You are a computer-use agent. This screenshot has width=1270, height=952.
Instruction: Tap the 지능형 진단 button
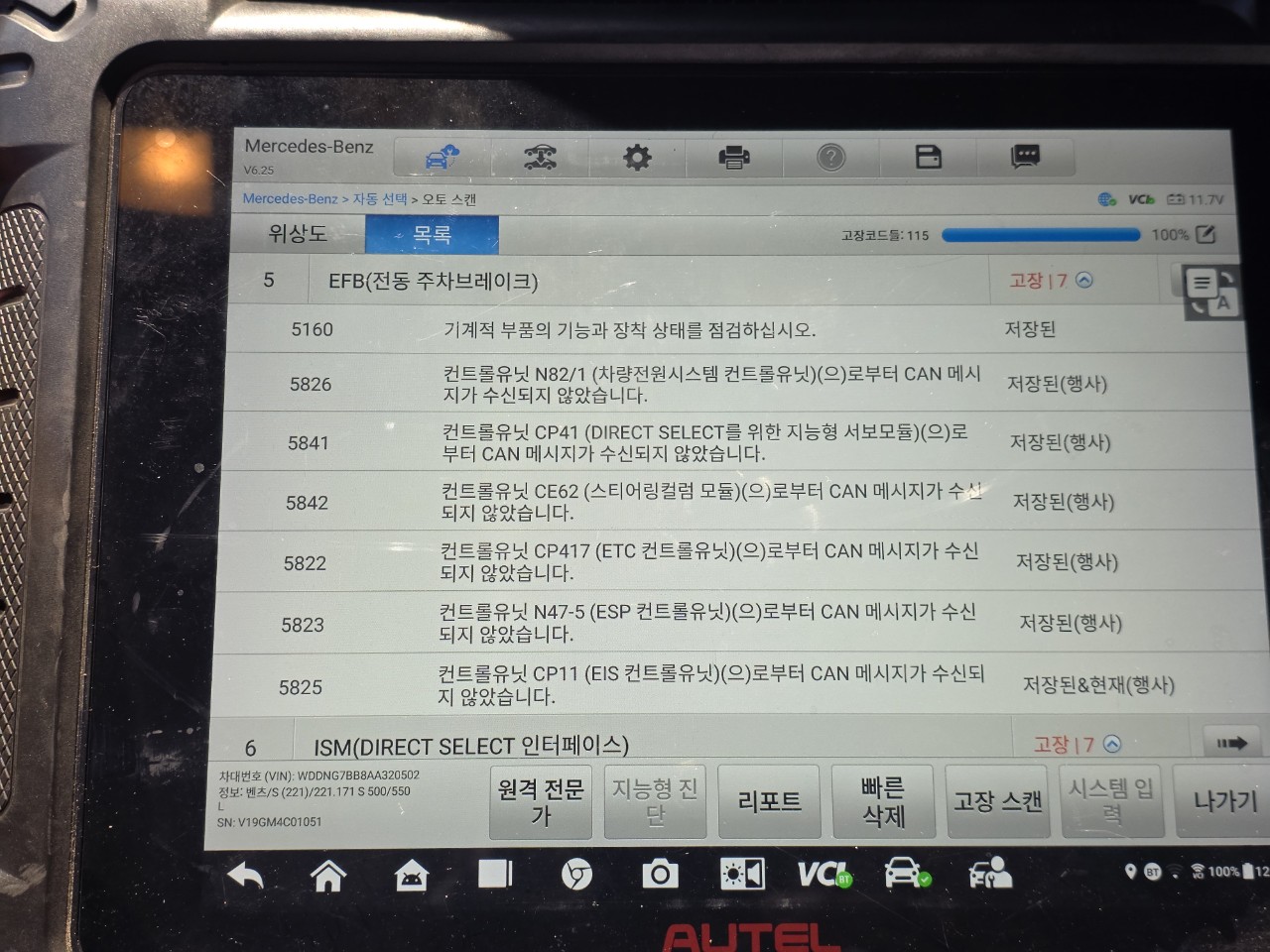[655, 801]
